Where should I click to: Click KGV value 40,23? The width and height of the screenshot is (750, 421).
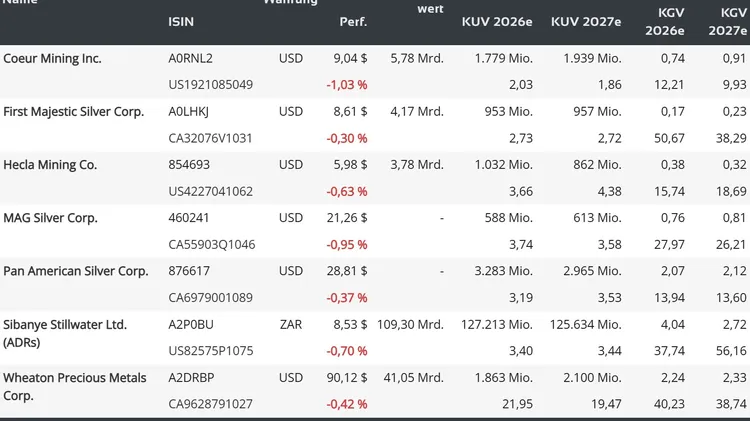[669, 404]
